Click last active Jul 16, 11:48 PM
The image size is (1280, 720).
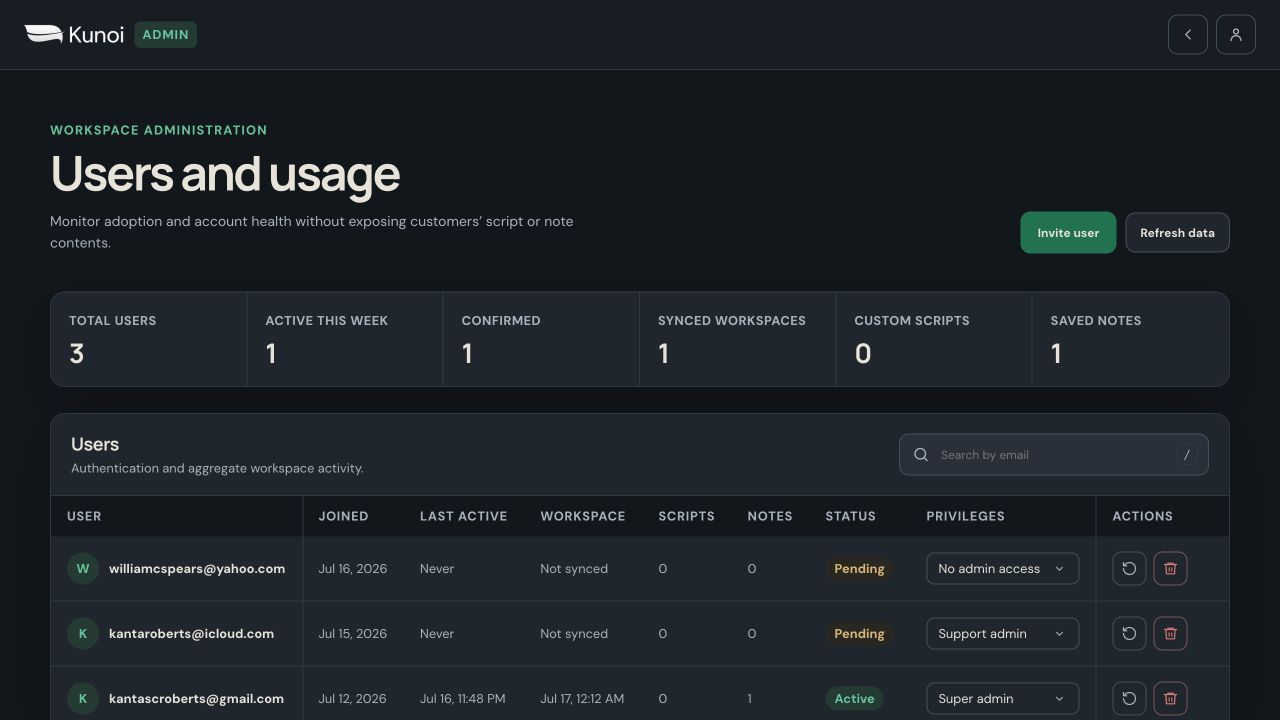pyautogui.click(x=462, y=699)
